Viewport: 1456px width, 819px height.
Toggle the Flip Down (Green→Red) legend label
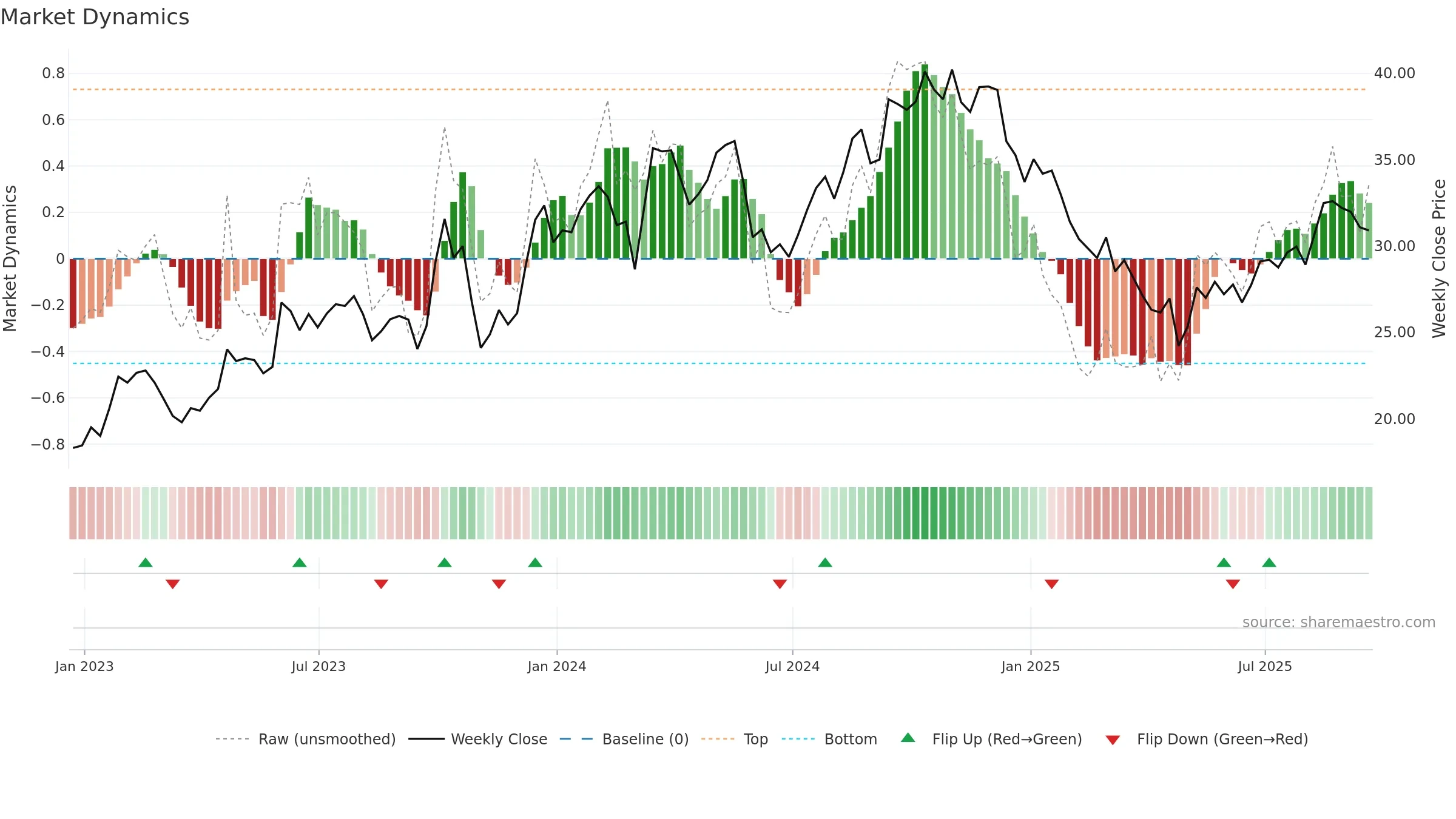1222,740
